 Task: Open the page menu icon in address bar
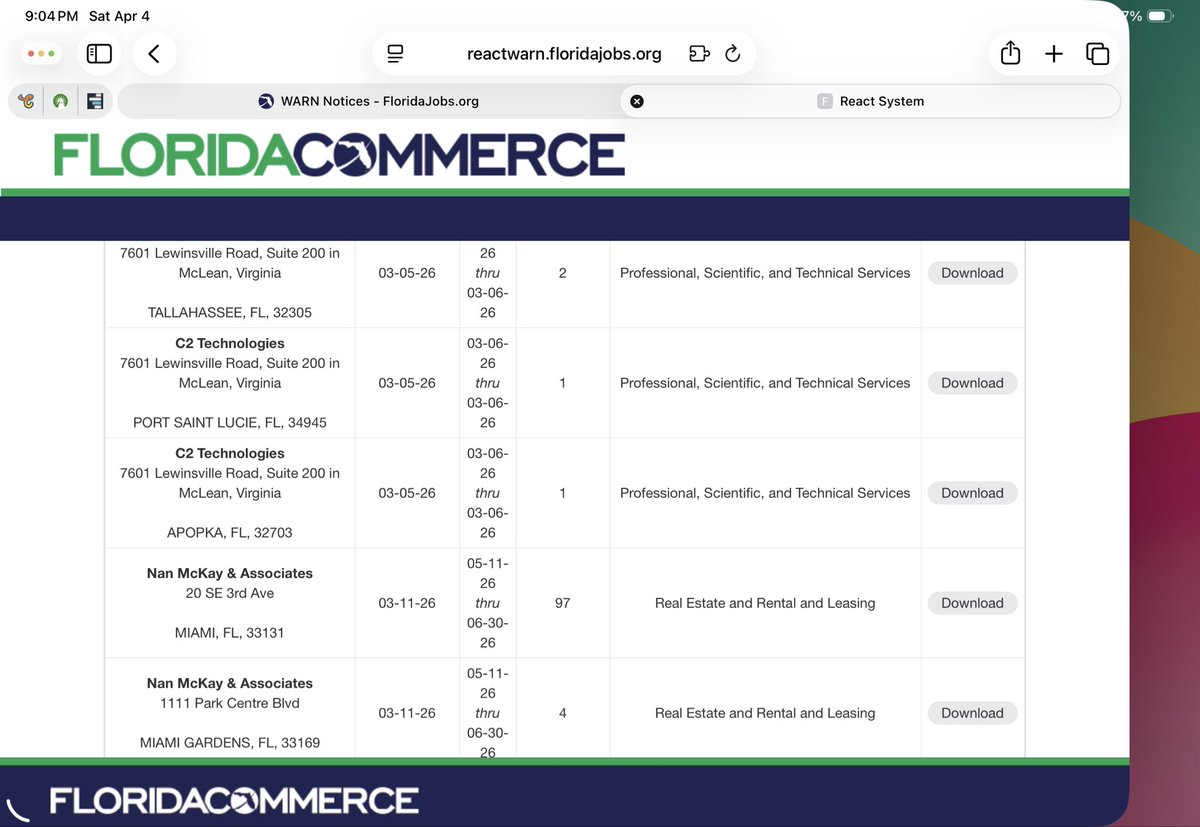pyautogui.click(x=396, y=54)
